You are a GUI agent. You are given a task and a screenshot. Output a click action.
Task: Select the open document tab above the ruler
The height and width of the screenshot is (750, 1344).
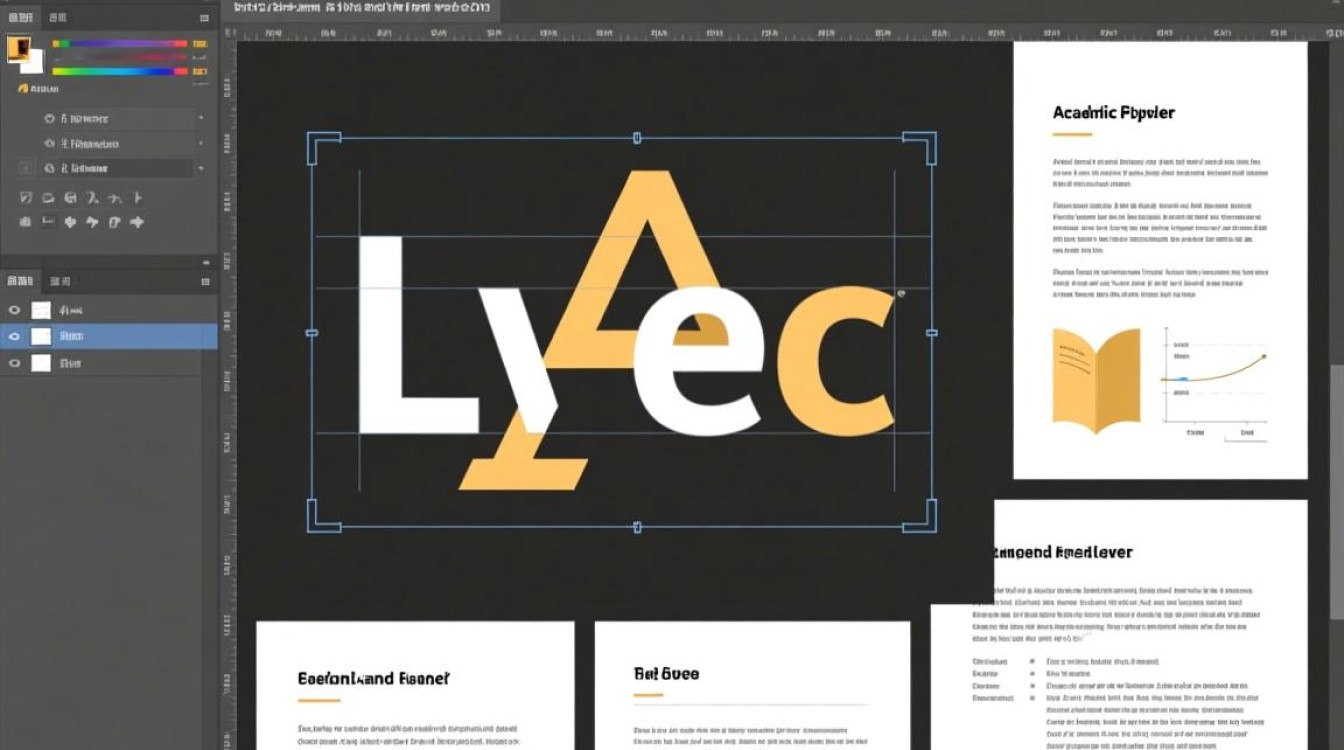[x=362, y=8]
